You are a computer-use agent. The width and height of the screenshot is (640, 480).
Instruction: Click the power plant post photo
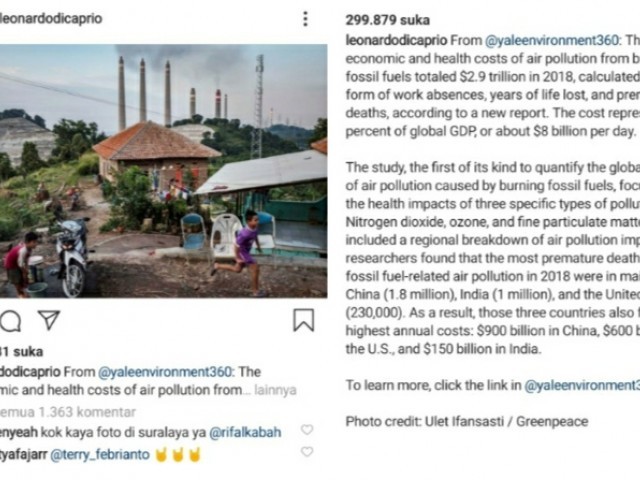click(163, 170)
